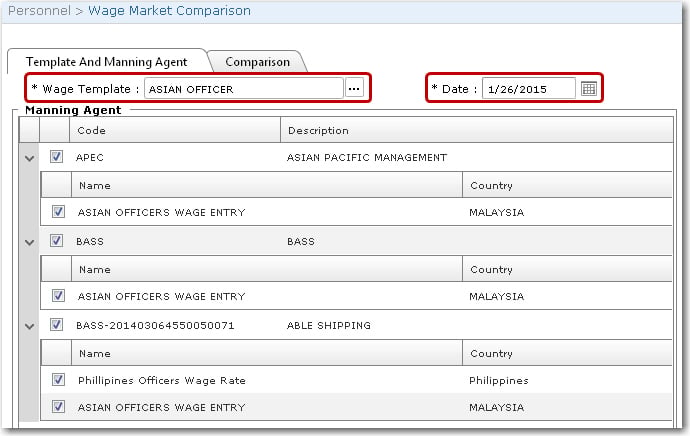The height and width of the screenshot is (436, 690).
Task: Untick Asian Officers Wage Entry under APEC
Action: coord(58,212)
